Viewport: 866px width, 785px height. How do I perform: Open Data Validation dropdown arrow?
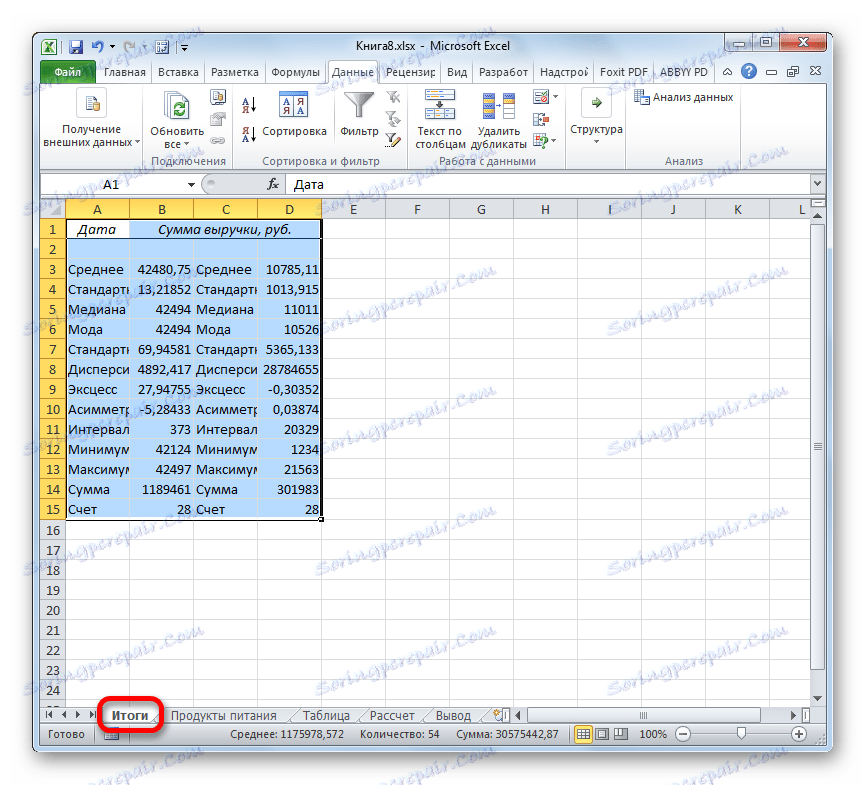tap(555, 97)
